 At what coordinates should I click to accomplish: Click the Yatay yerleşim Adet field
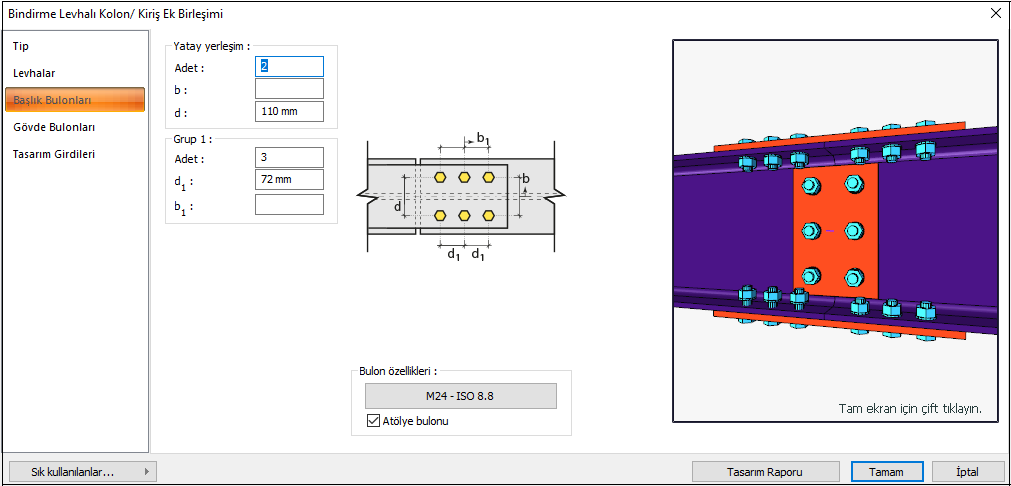coord(289,66)
